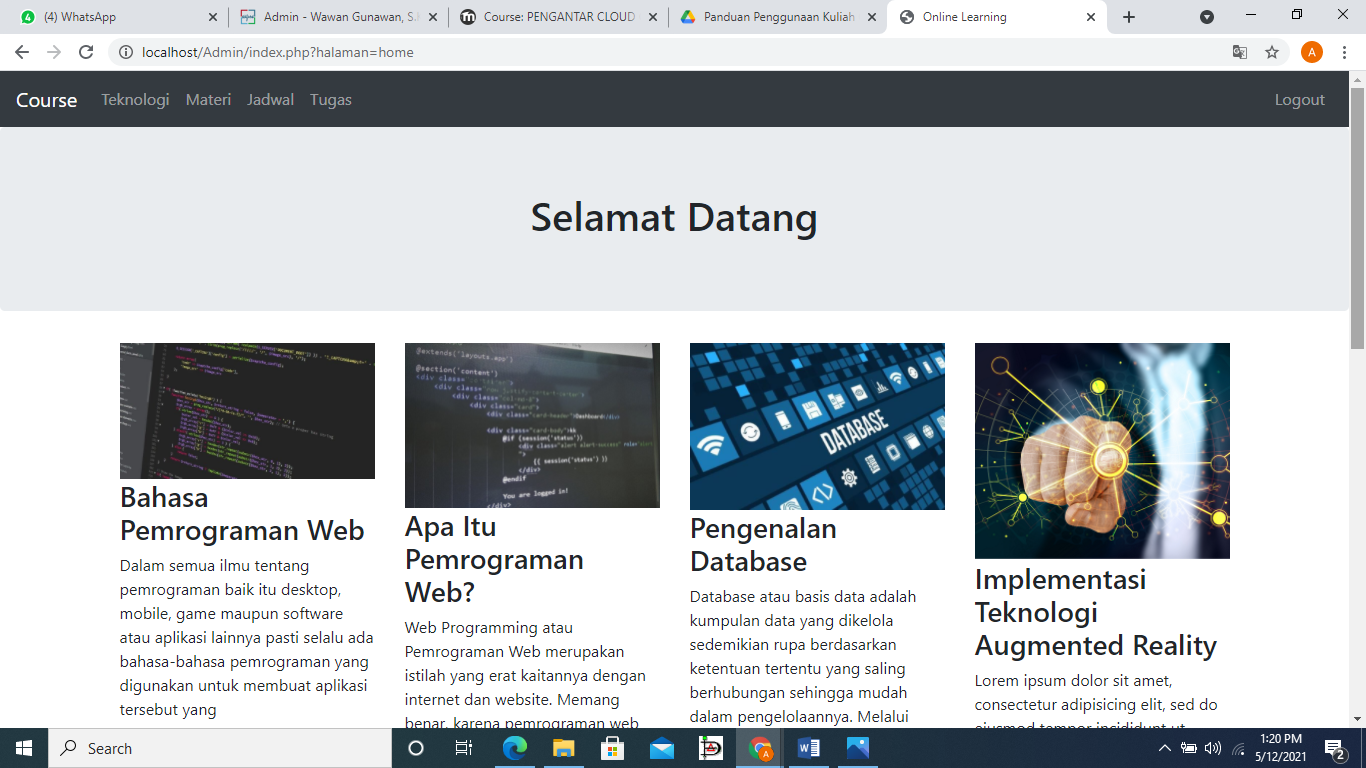Reload the page with the refresh icon
Viewport: 1366px width, 768px height.
(x=86, y=52)
